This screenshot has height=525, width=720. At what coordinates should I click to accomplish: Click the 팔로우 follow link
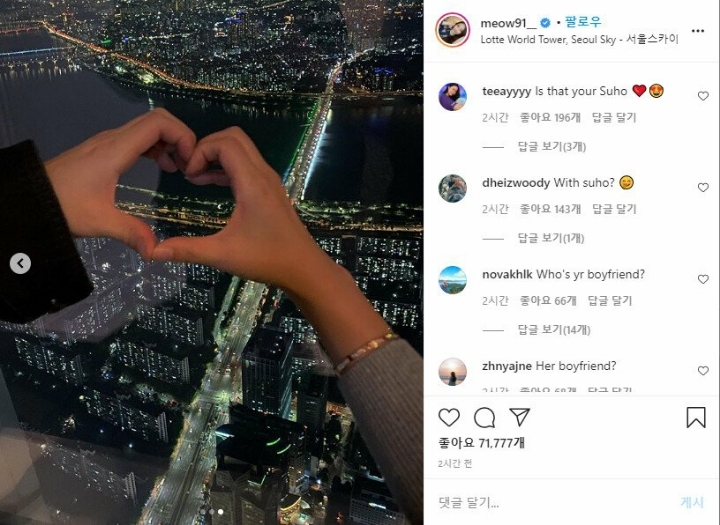click(582, 22)
